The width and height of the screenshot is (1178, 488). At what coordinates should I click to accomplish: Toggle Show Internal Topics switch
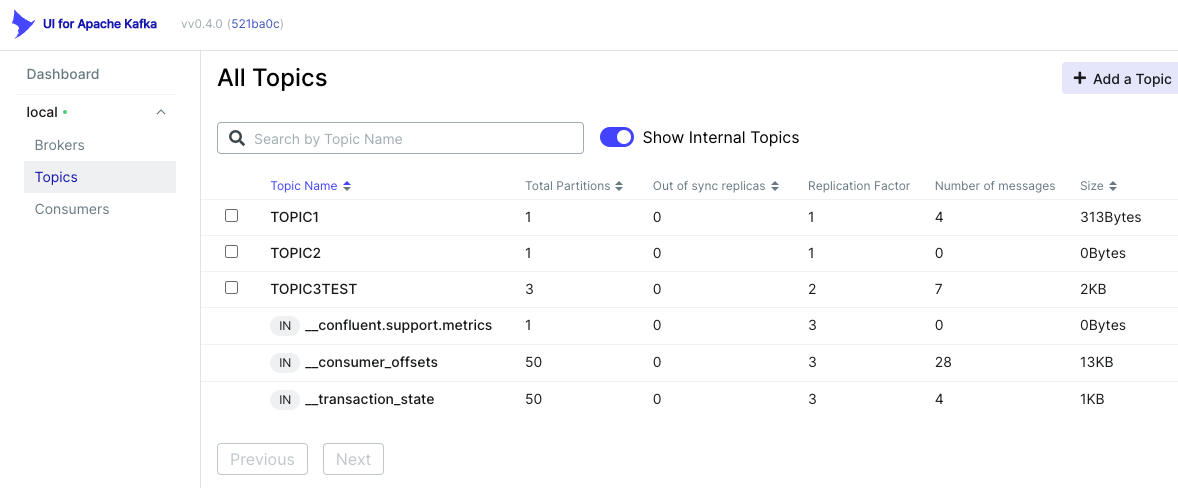tap(617, 137)
